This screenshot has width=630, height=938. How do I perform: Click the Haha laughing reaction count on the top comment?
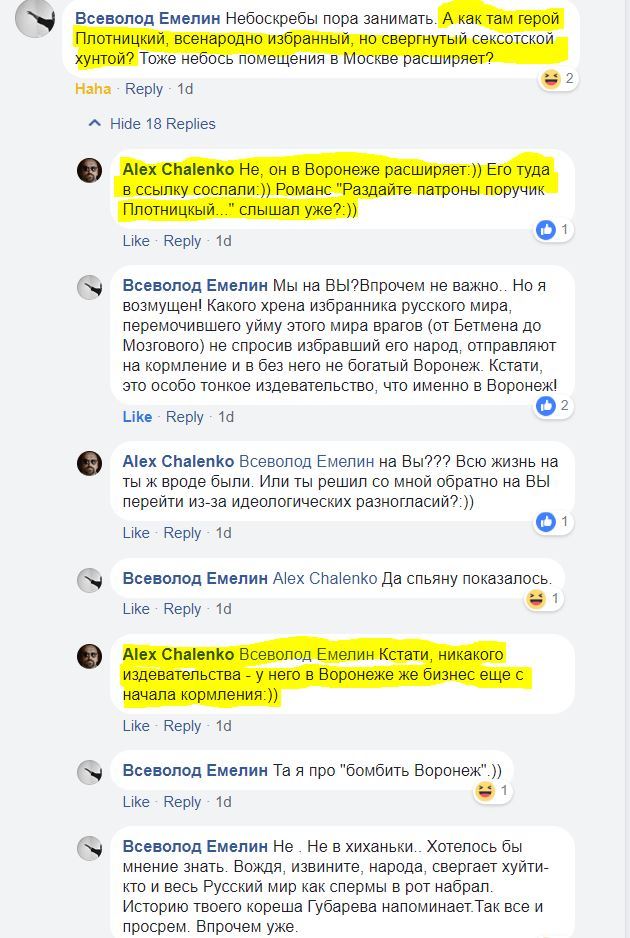[558, 78]
